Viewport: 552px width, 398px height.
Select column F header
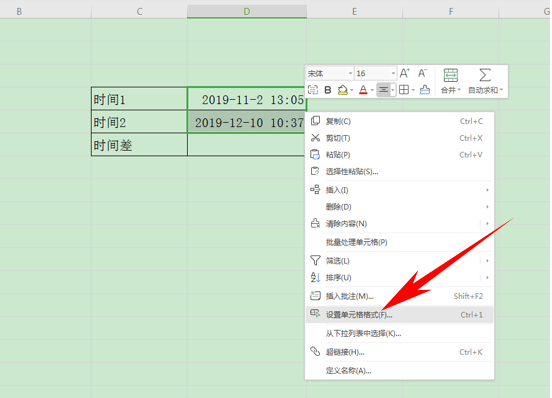tap(451, 11)
